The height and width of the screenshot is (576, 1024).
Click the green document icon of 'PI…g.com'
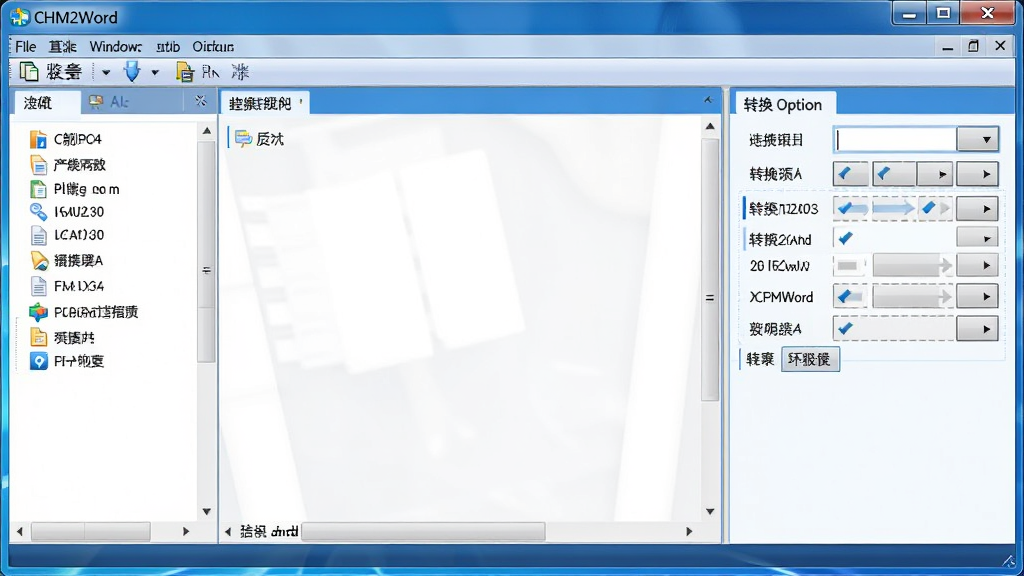[39, 189]
